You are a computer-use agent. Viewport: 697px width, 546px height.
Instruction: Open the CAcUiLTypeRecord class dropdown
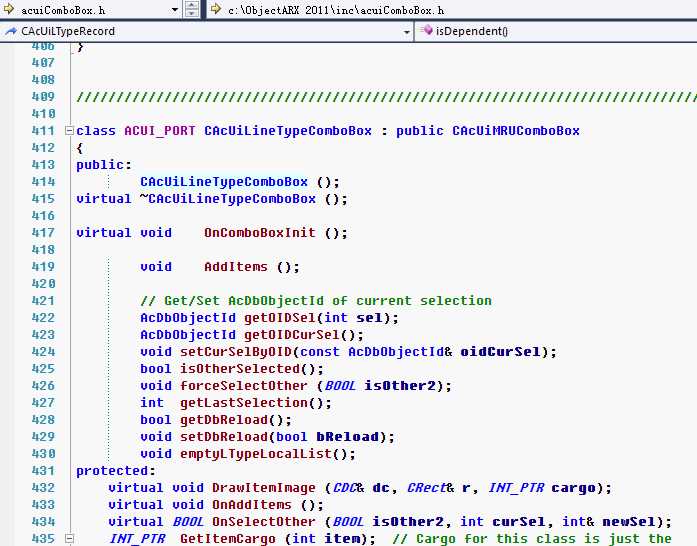tap(406, 32)
